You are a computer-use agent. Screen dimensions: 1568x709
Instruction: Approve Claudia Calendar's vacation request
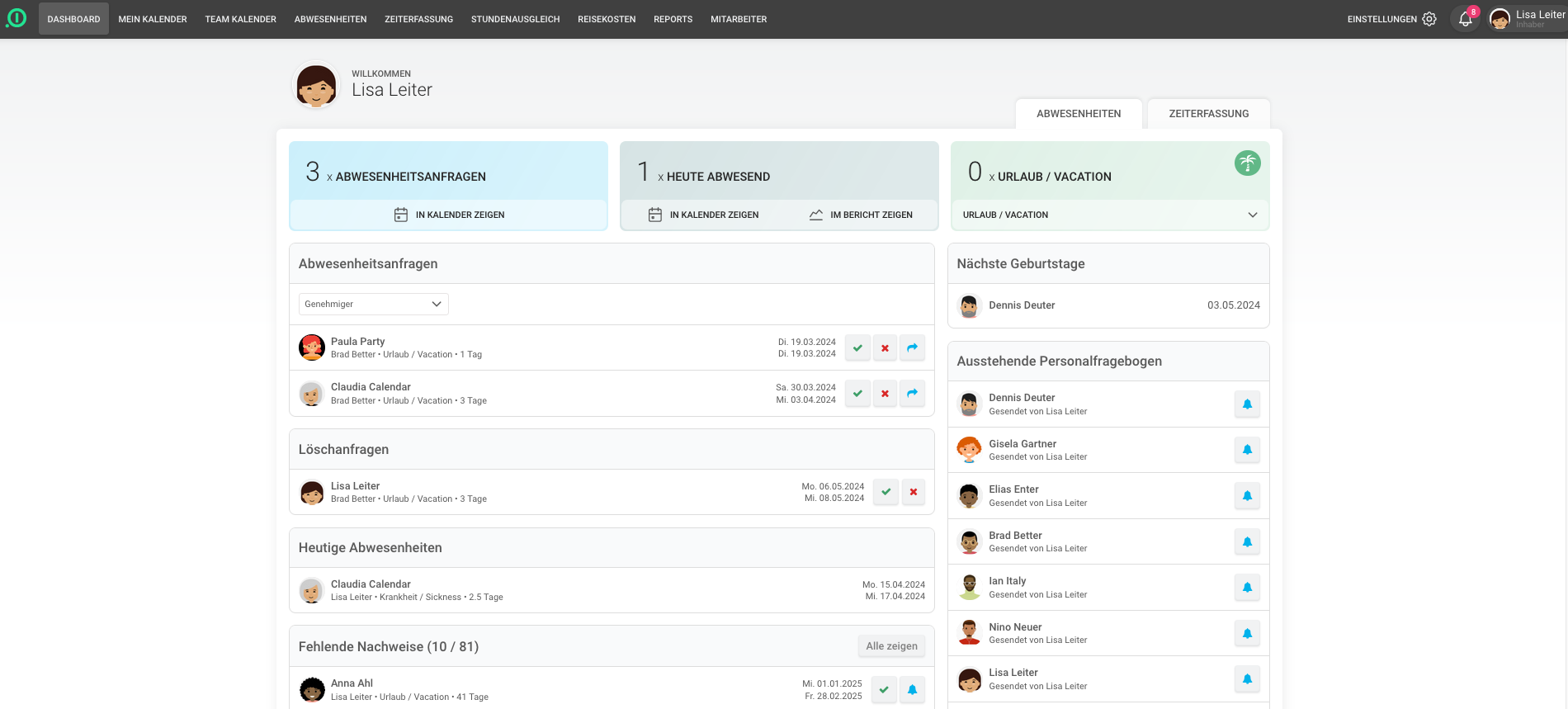(x=857, y=394)
